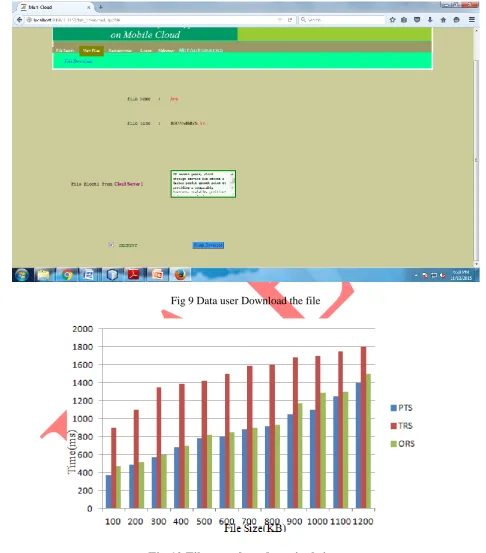Show hidden system tray icons arrow
The image size is (486, 553).
(x=416, y=275)
